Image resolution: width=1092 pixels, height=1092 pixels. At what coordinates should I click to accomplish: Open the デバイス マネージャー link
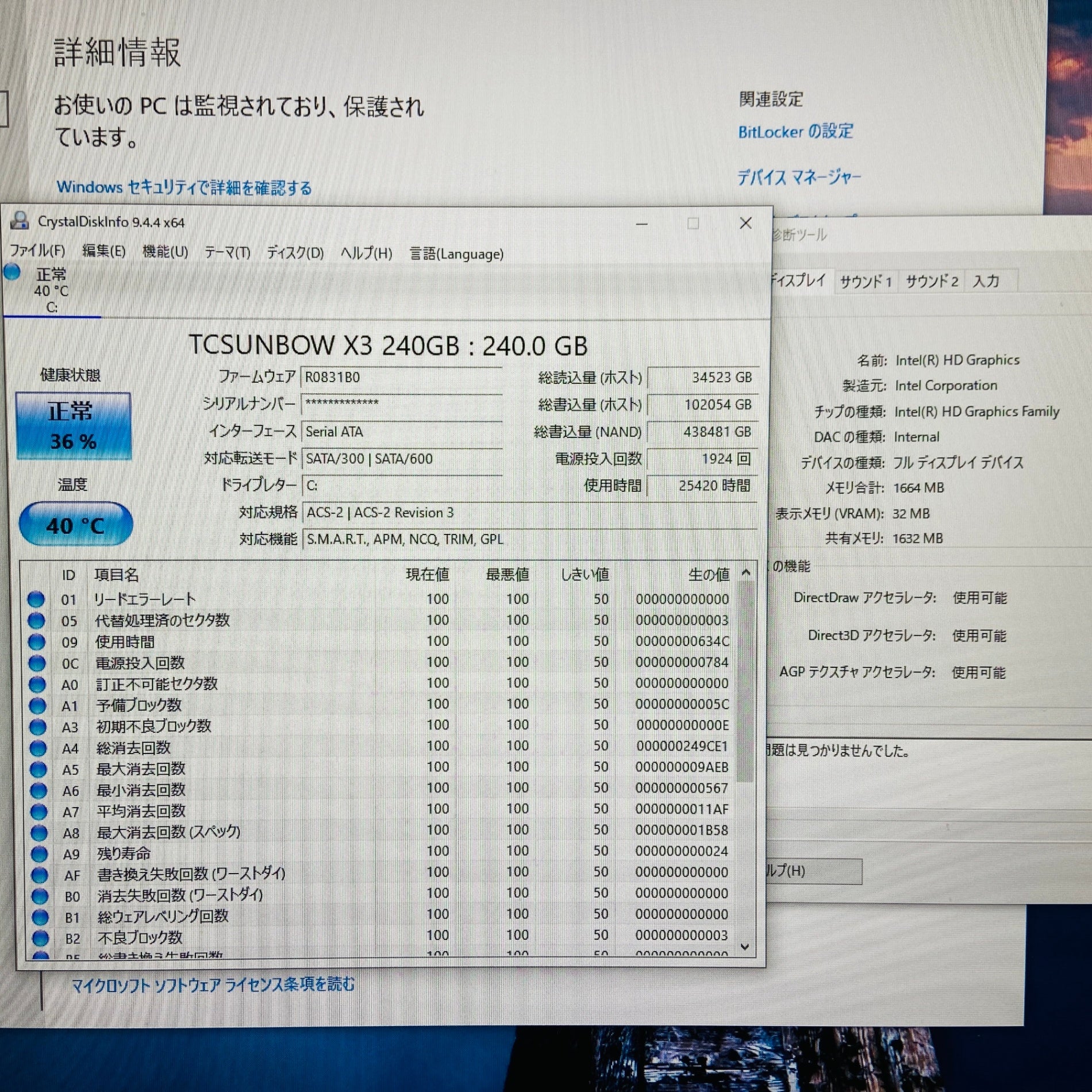pyautogui.click(x=799, y=178)
